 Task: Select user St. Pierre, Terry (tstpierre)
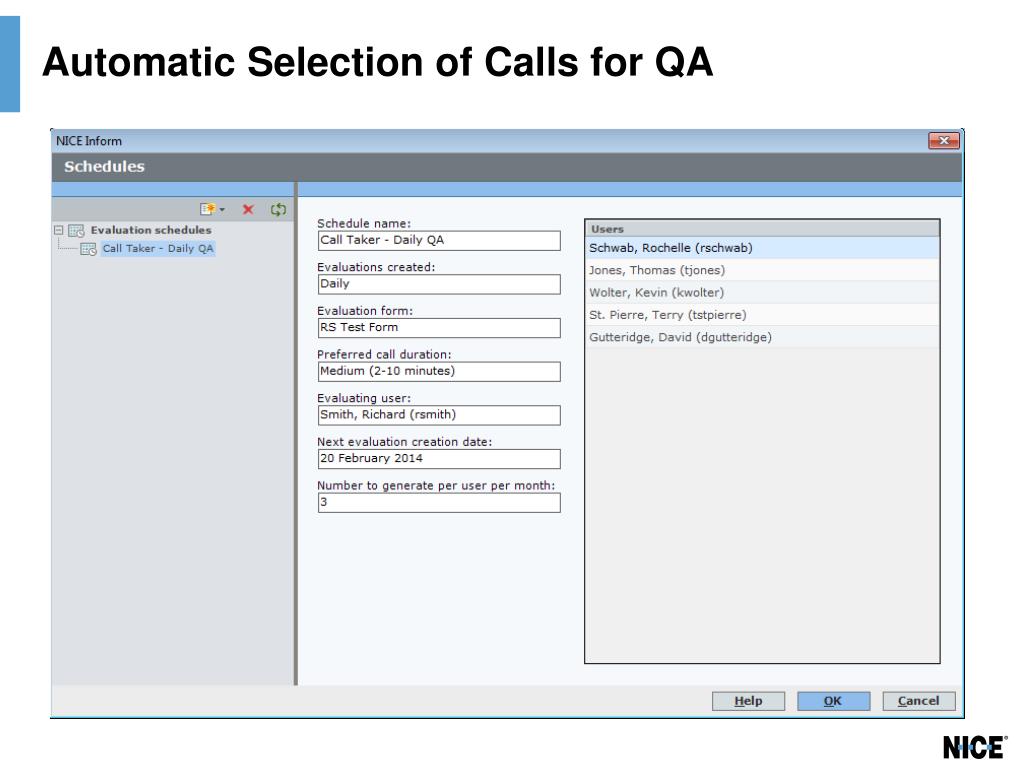point(762,315)
